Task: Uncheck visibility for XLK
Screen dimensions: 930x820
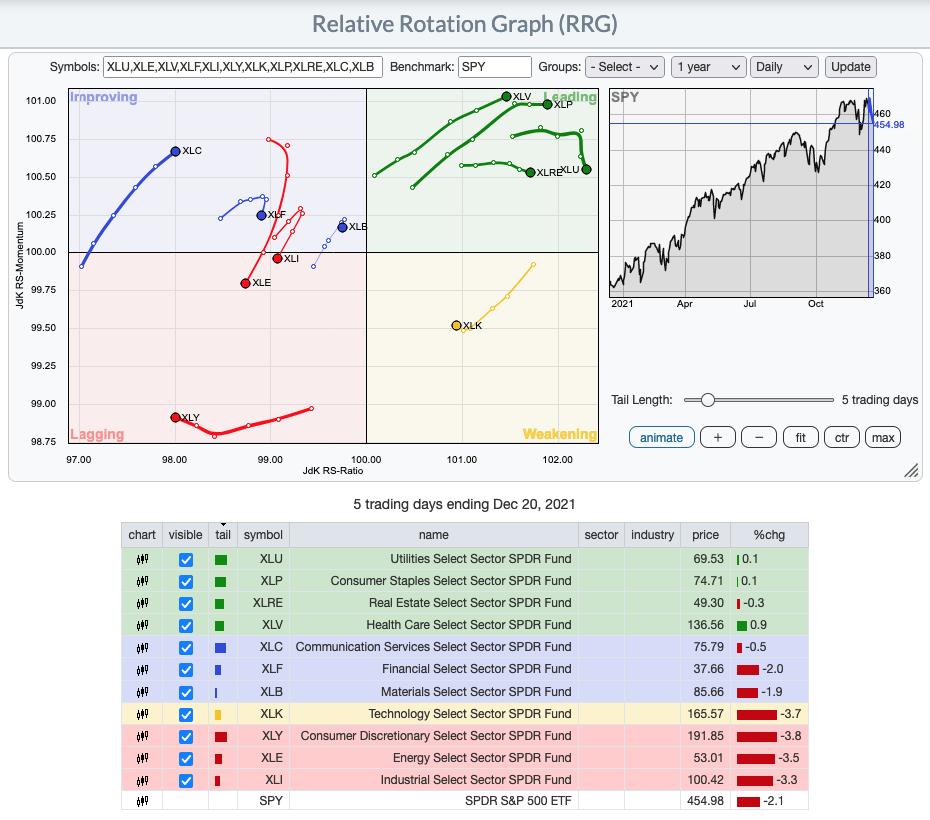Action: pyautogui.click(x=186, y=714)
